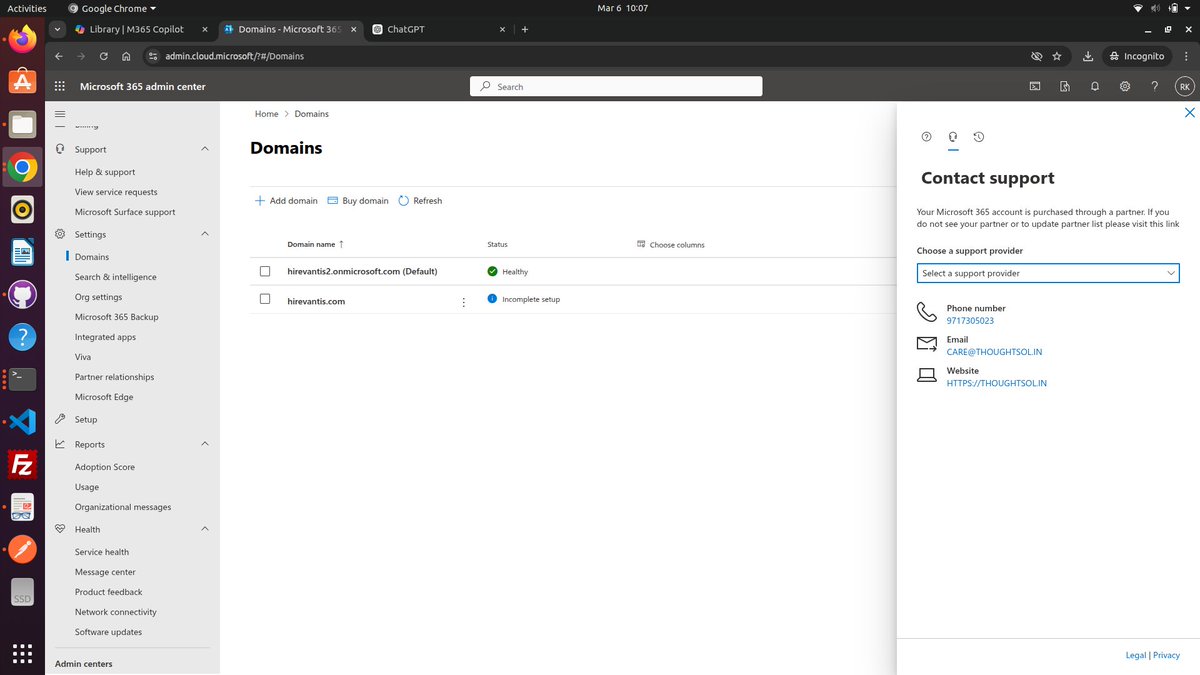Open Chrome tab search dropdown arrow

click(57, 29)
